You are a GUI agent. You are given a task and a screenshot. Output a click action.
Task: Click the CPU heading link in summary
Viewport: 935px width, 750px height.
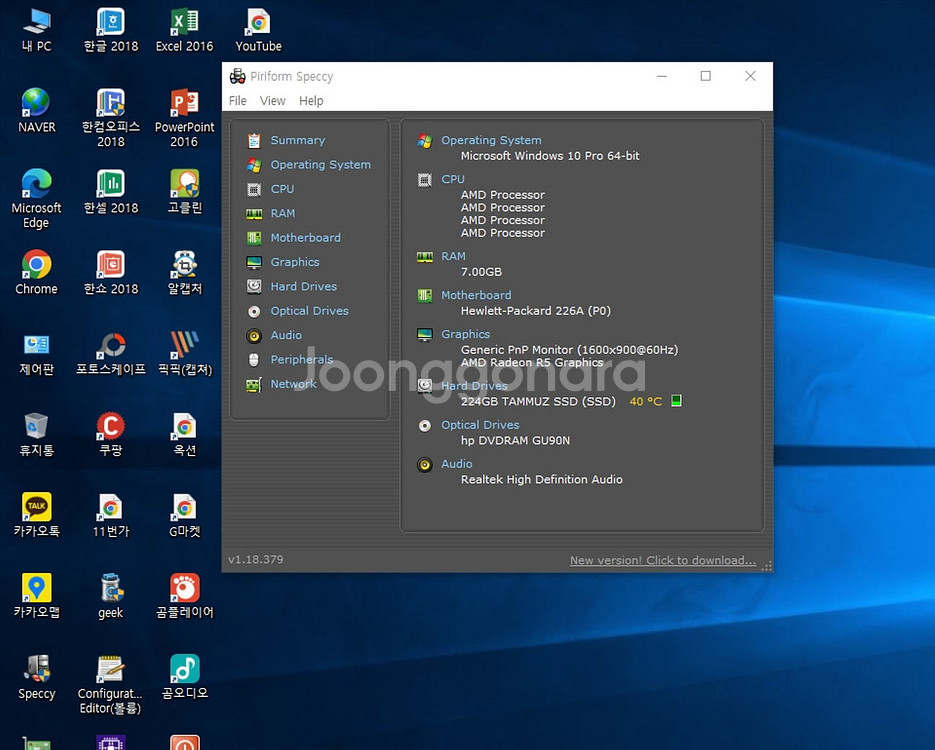(x=453, y=179)
